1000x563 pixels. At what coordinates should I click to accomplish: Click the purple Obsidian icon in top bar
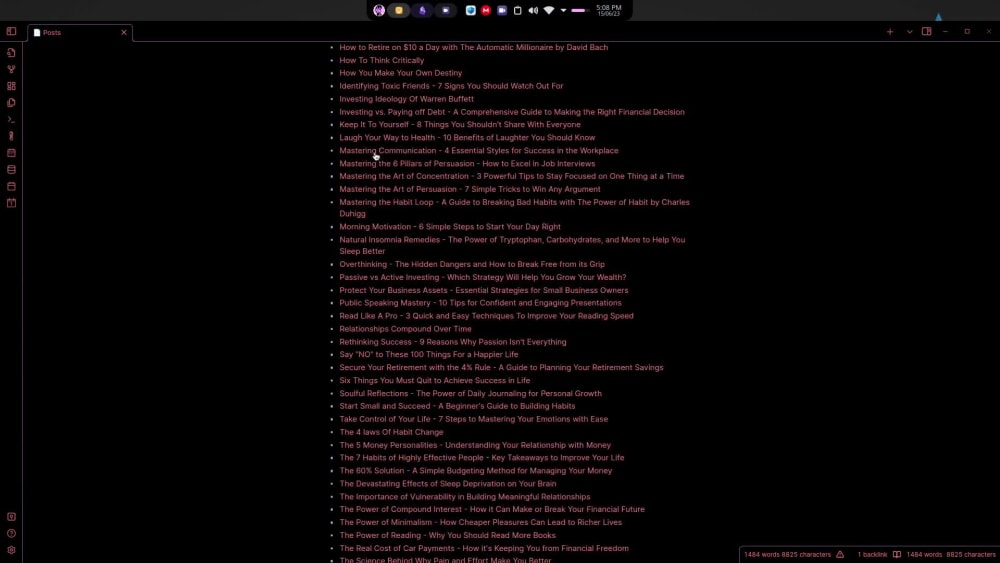pyautogui.click(x=422, y=10)
